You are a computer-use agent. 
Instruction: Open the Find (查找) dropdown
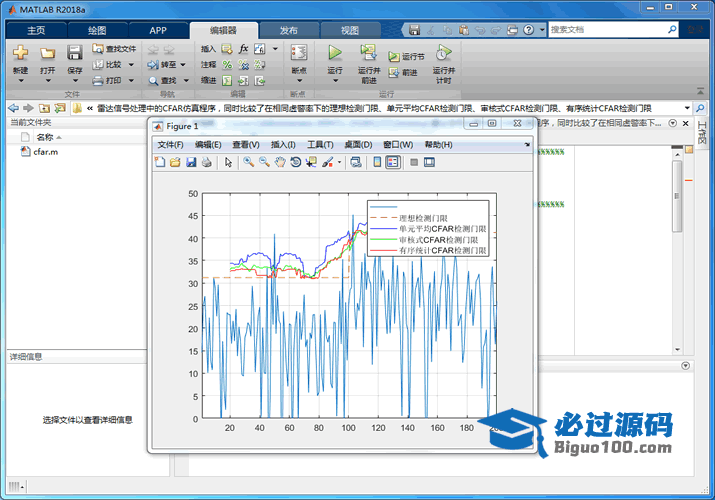186,81
